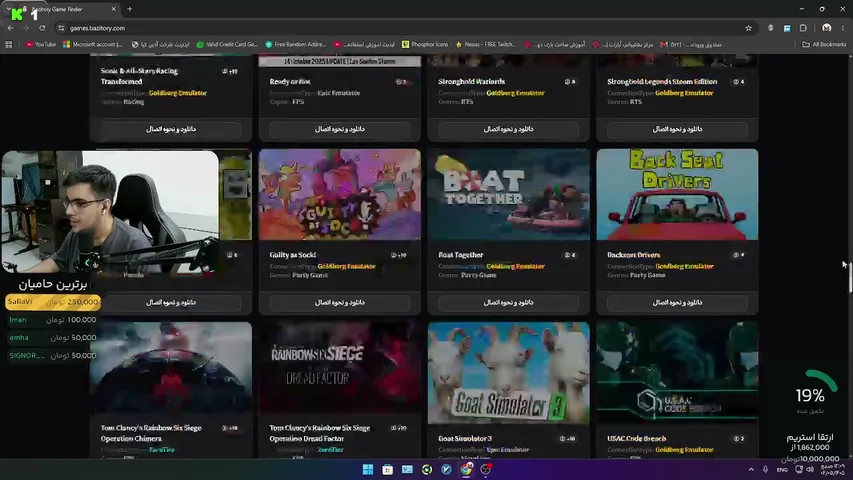Open the USAC Code Breach thumbnail

click(677, 373)
